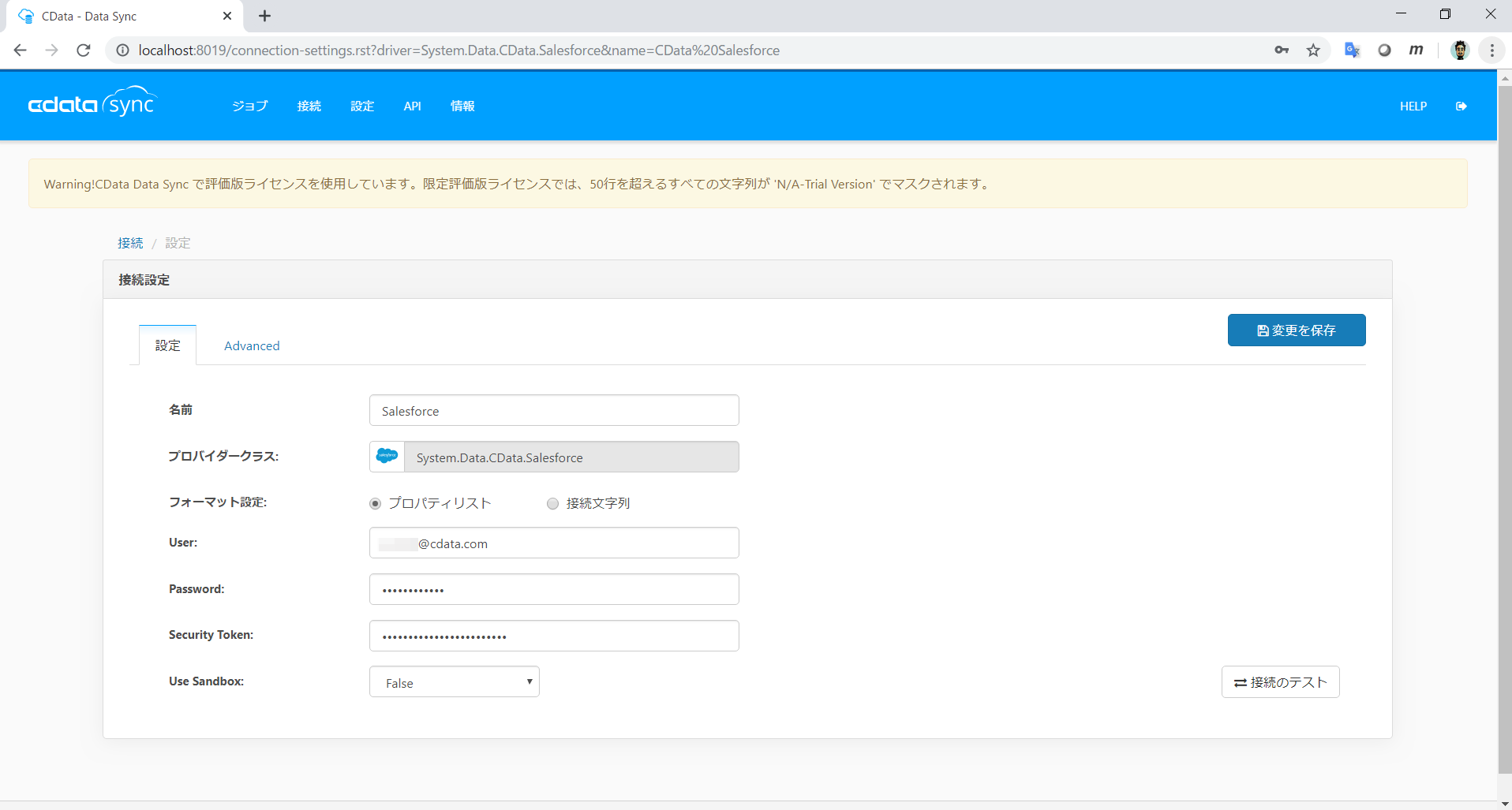Select the プロパティリスト radio button
The image size is (1512, 810).
[x=375, y=503]
